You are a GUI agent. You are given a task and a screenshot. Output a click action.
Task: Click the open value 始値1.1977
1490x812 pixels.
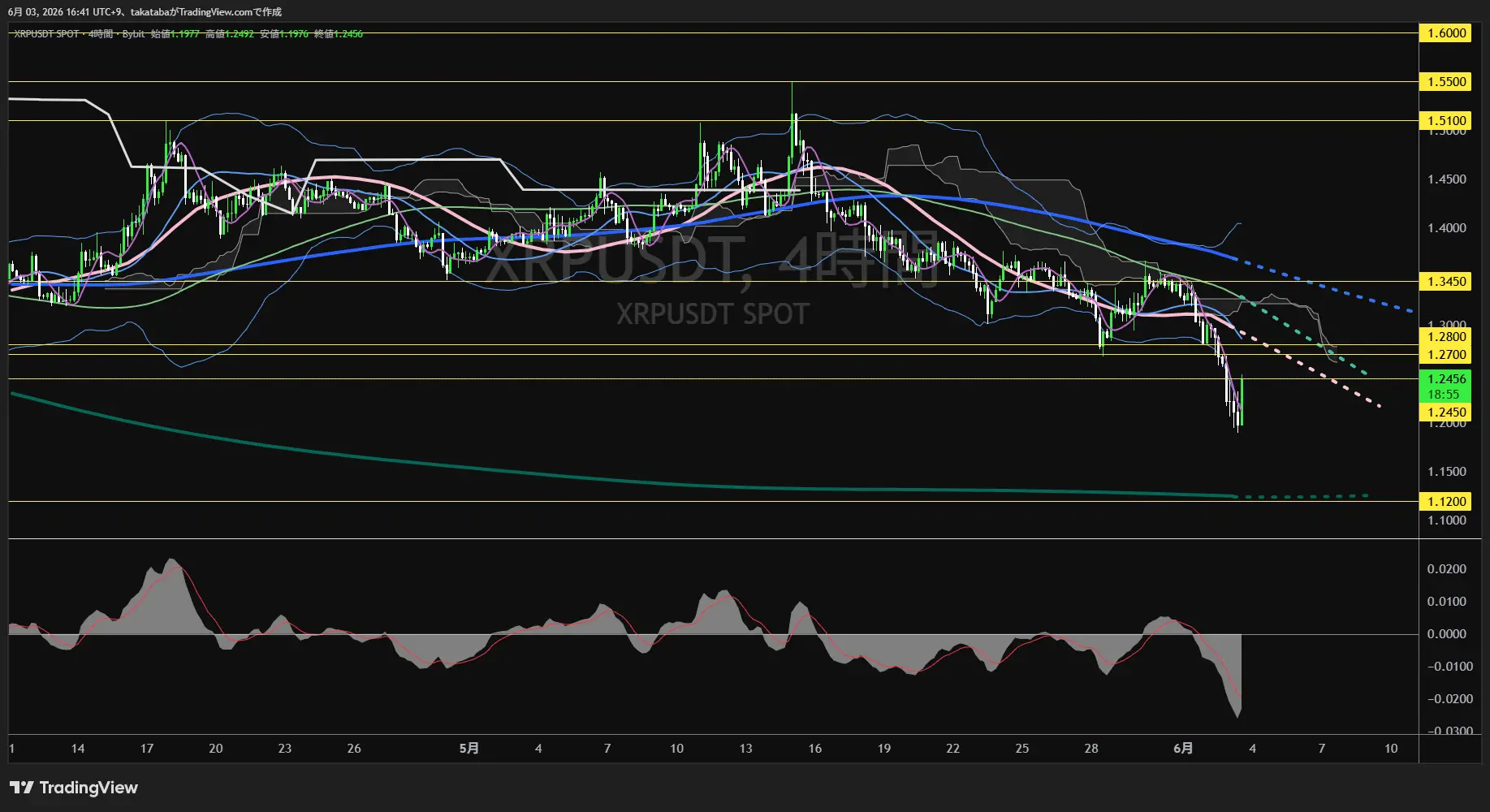pos(175,34)
